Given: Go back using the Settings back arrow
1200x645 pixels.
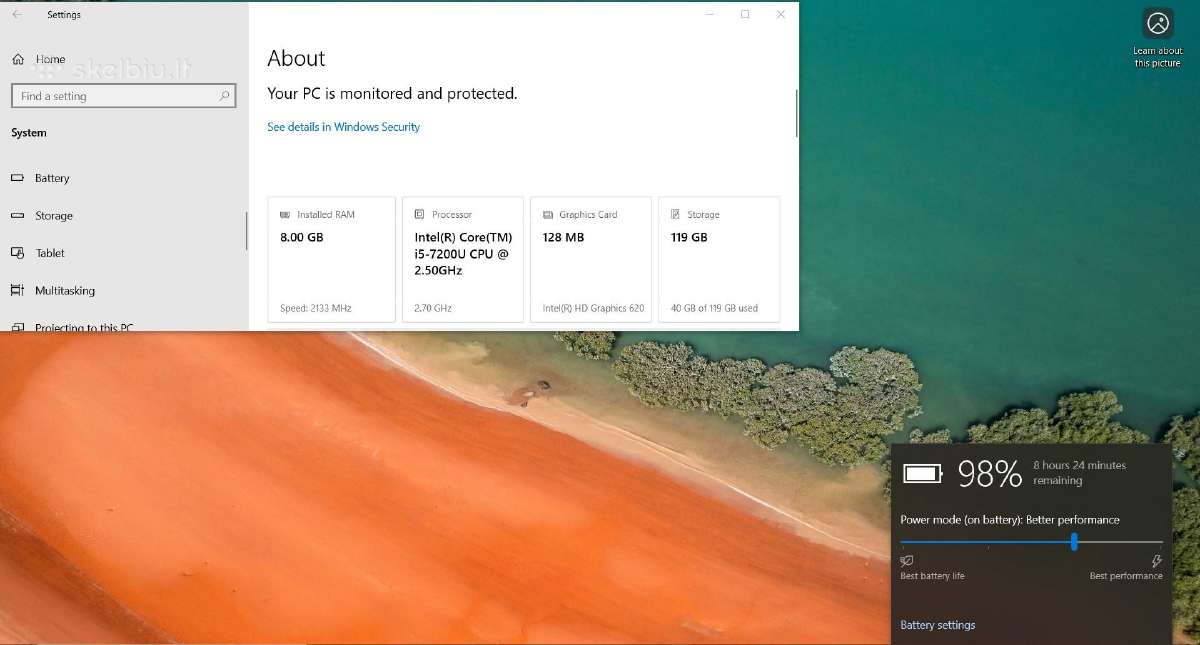Looking at the screenshot, I should point(17,15).
